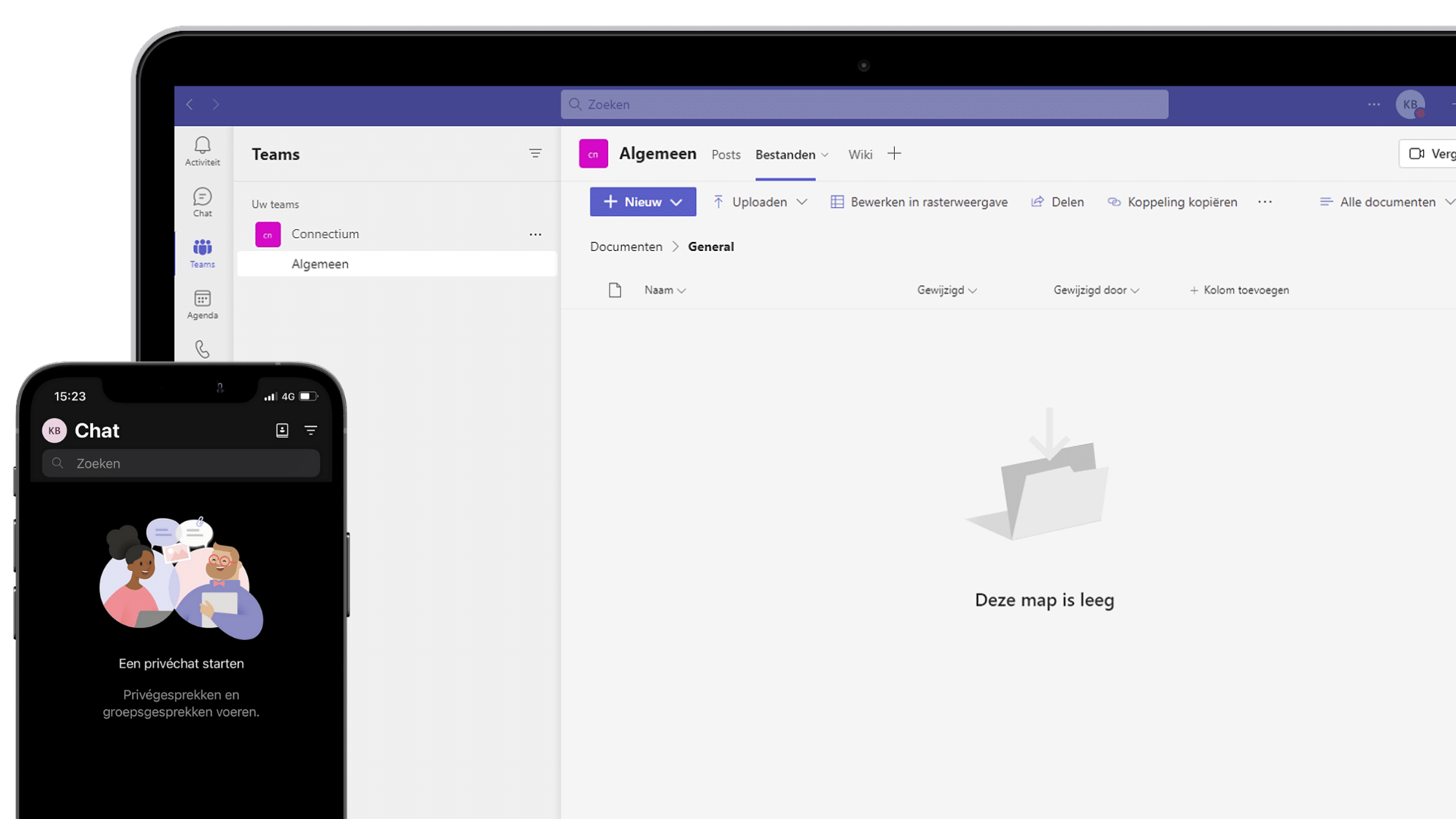Click Kolom toevoegen

click(1239, 290)
